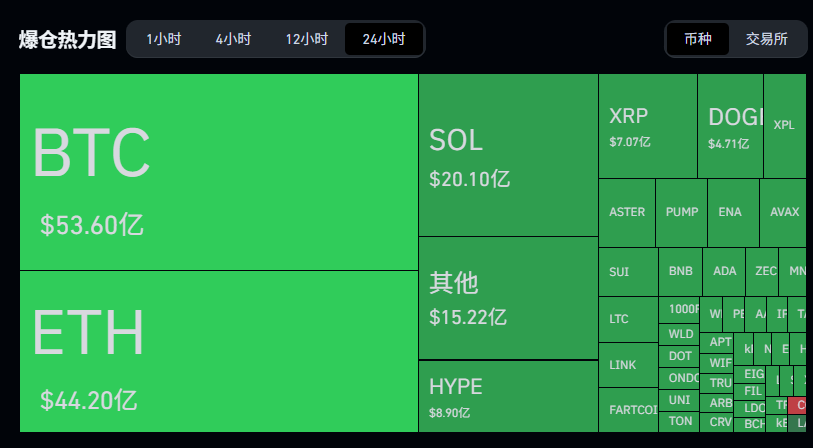Viewport: 813px width, 448px height.
Task: Select the PUMP heatmap tile
Action: point(681,213)
